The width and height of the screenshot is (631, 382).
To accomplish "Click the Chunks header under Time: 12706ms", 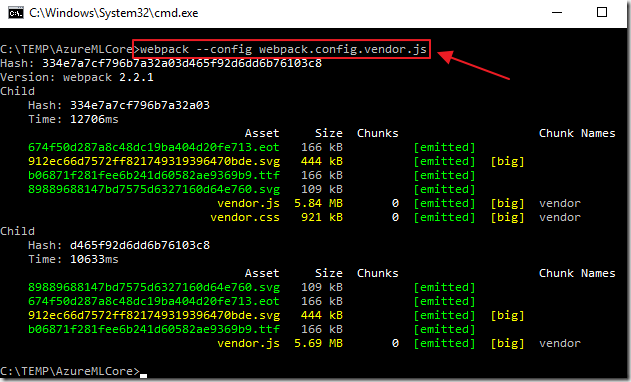I will coord(377,133).
